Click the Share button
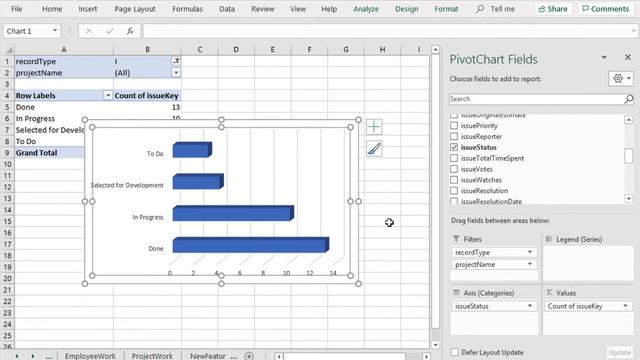The height and width of the screenshot is (360, 640). (x=553, y=9)
